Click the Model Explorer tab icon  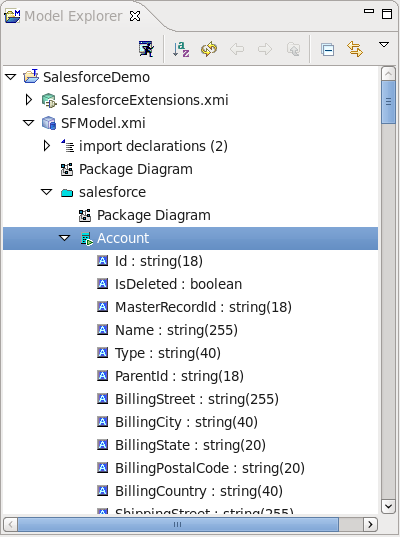pyautogui.click(x=12, y=16)
